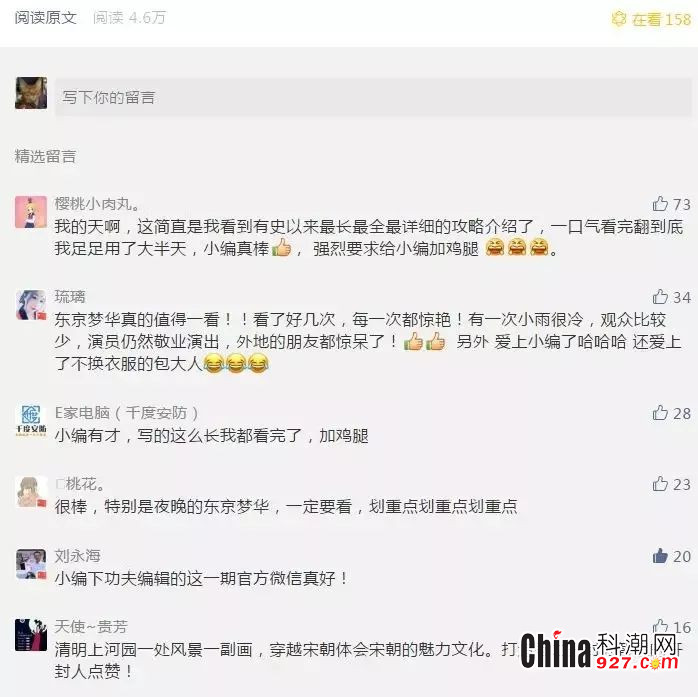Open 琉璃 user avatar
Image resolution: width=698 pixels, height=697 pixels.
point(31,305)
